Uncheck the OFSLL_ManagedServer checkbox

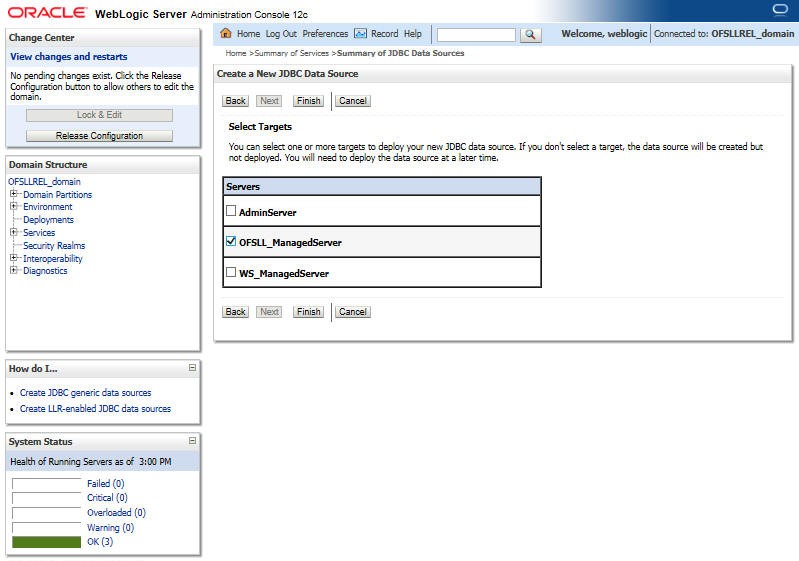click(231, 241)
